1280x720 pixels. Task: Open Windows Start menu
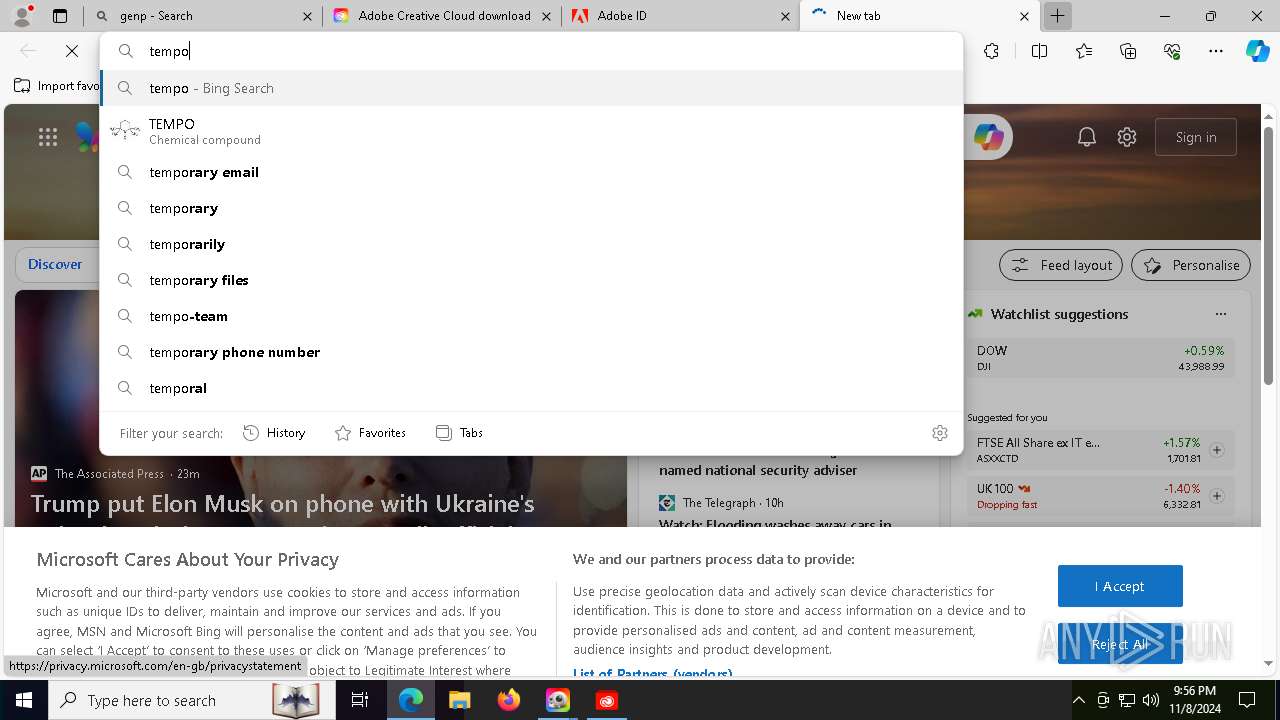point(24,700)
